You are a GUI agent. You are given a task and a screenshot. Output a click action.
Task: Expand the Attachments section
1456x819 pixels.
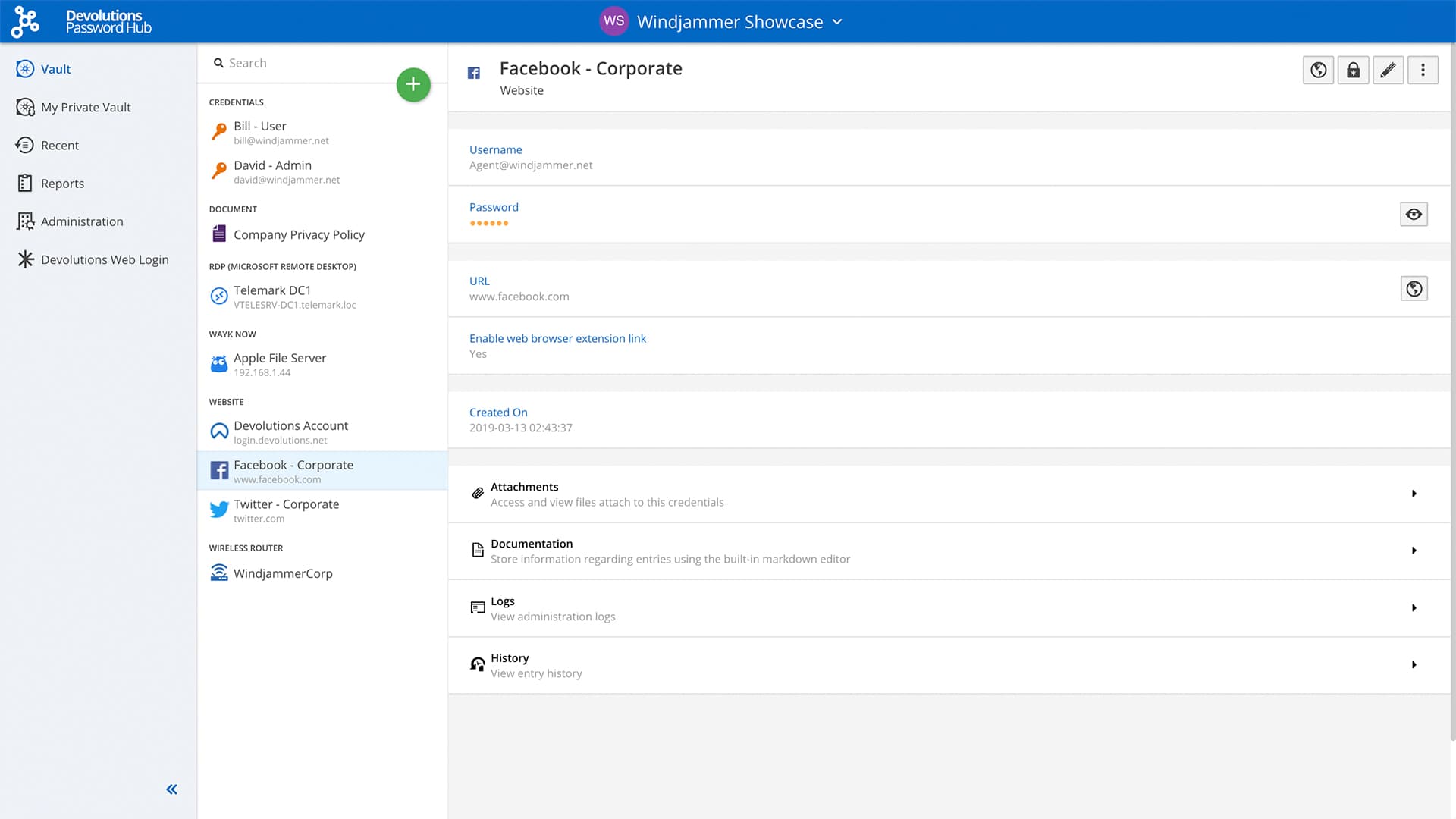coord(1414,494)
